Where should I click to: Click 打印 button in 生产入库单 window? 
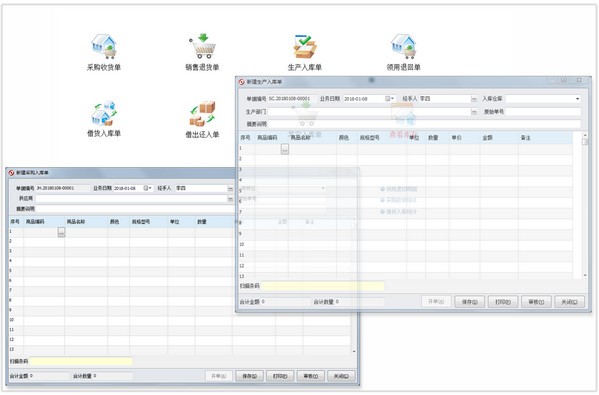503,302
